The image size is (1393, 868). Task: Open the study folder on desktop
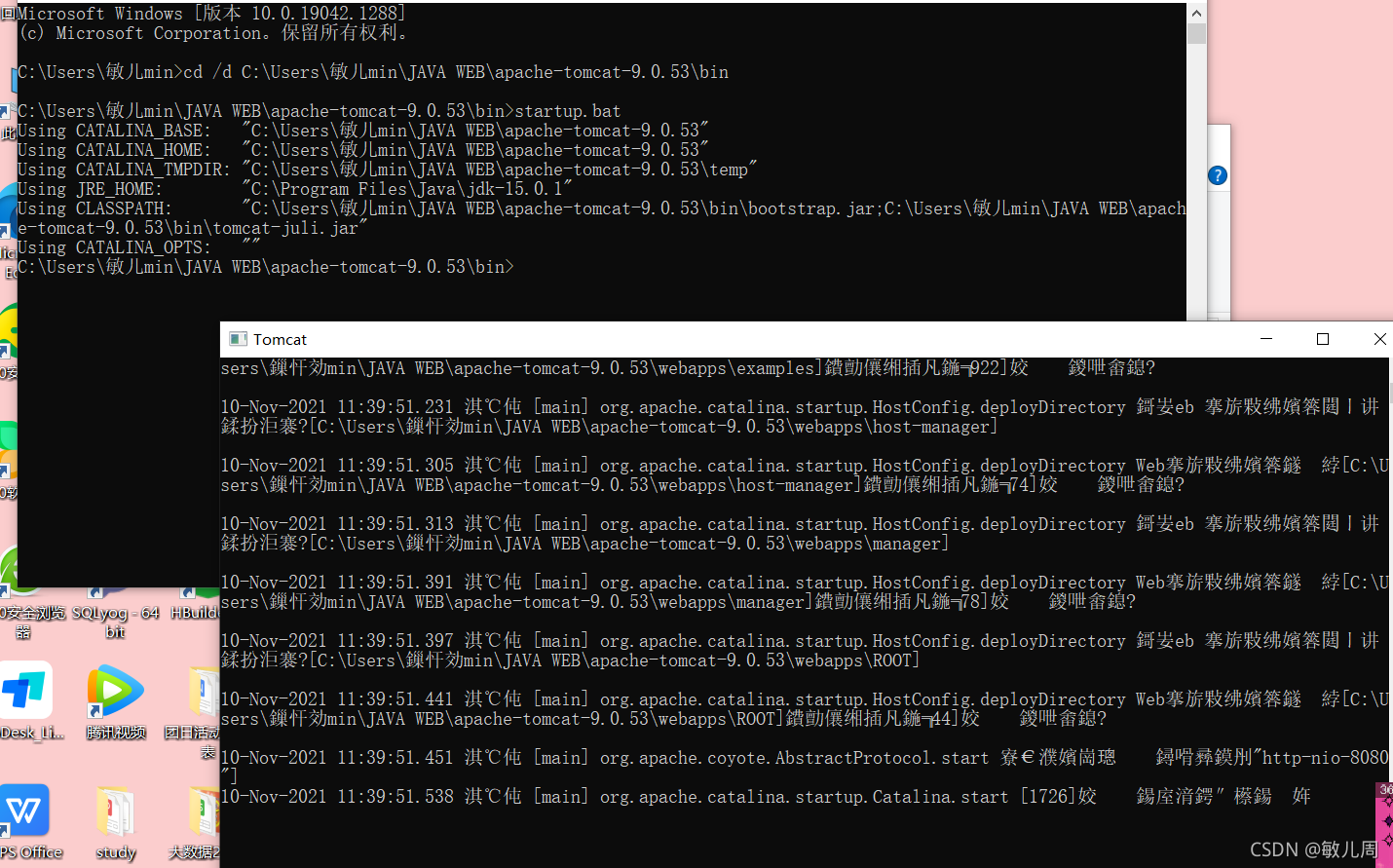tap(116, 823)
